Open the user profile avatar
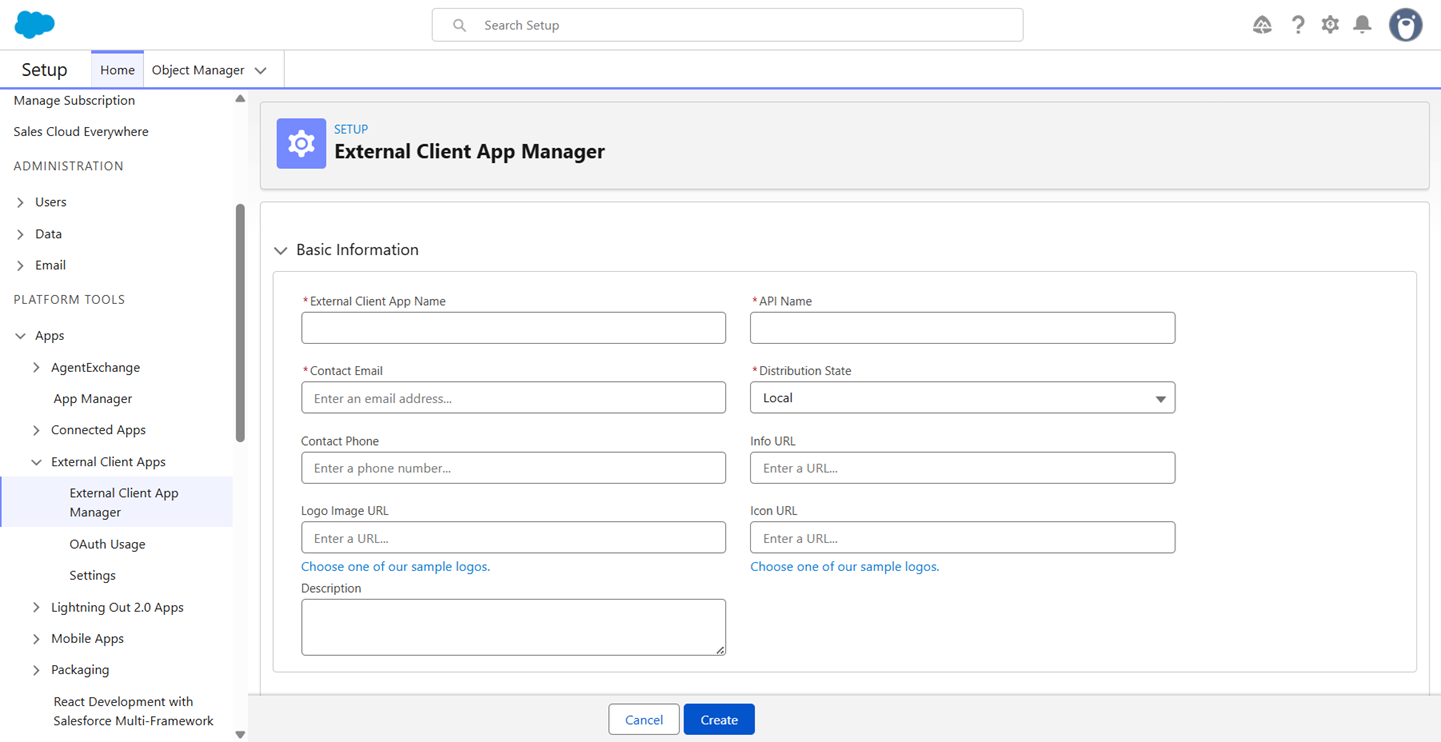This screenshot has height=742, width=1441. (x=1405, y=25)
